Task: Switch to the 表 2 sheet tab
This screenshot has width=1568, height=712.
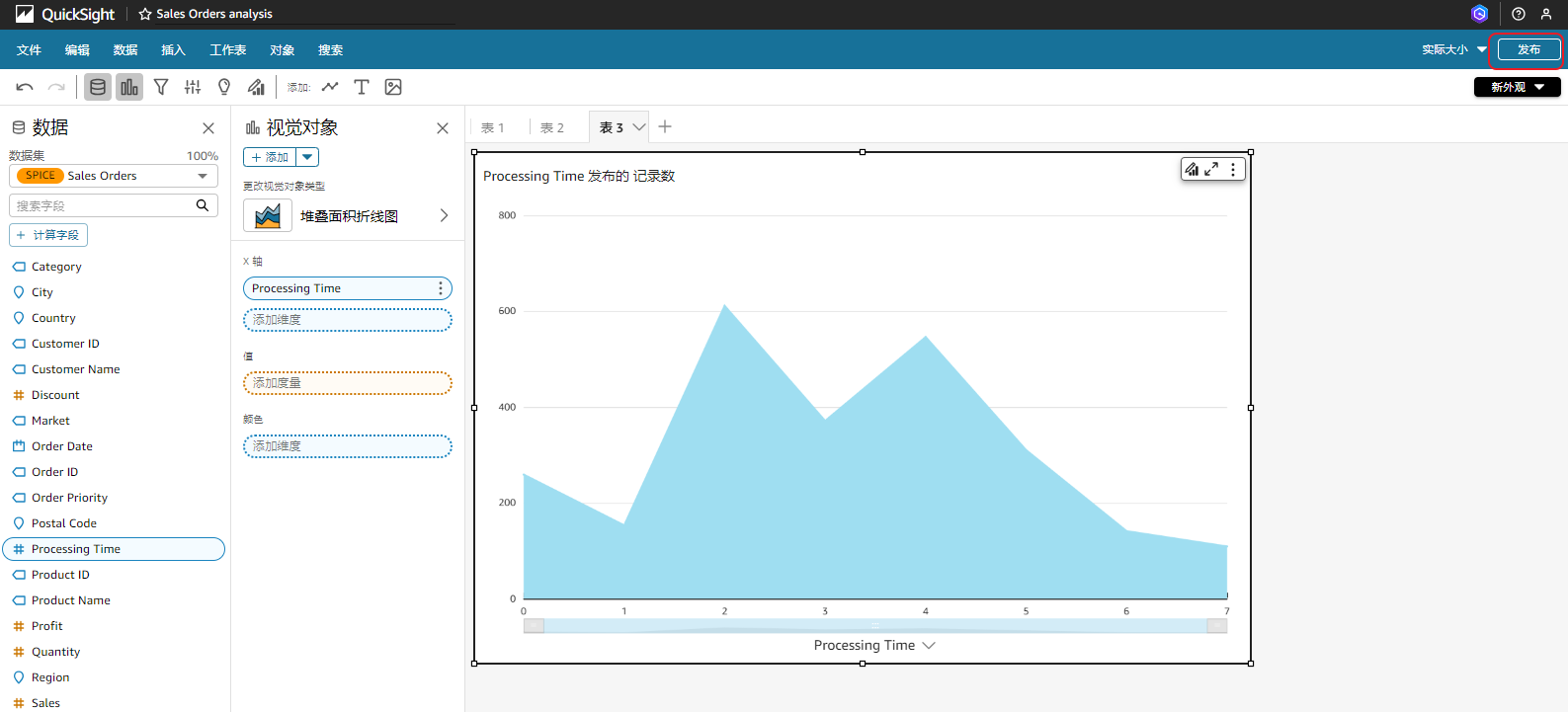Action: click(x=552, y=127)
